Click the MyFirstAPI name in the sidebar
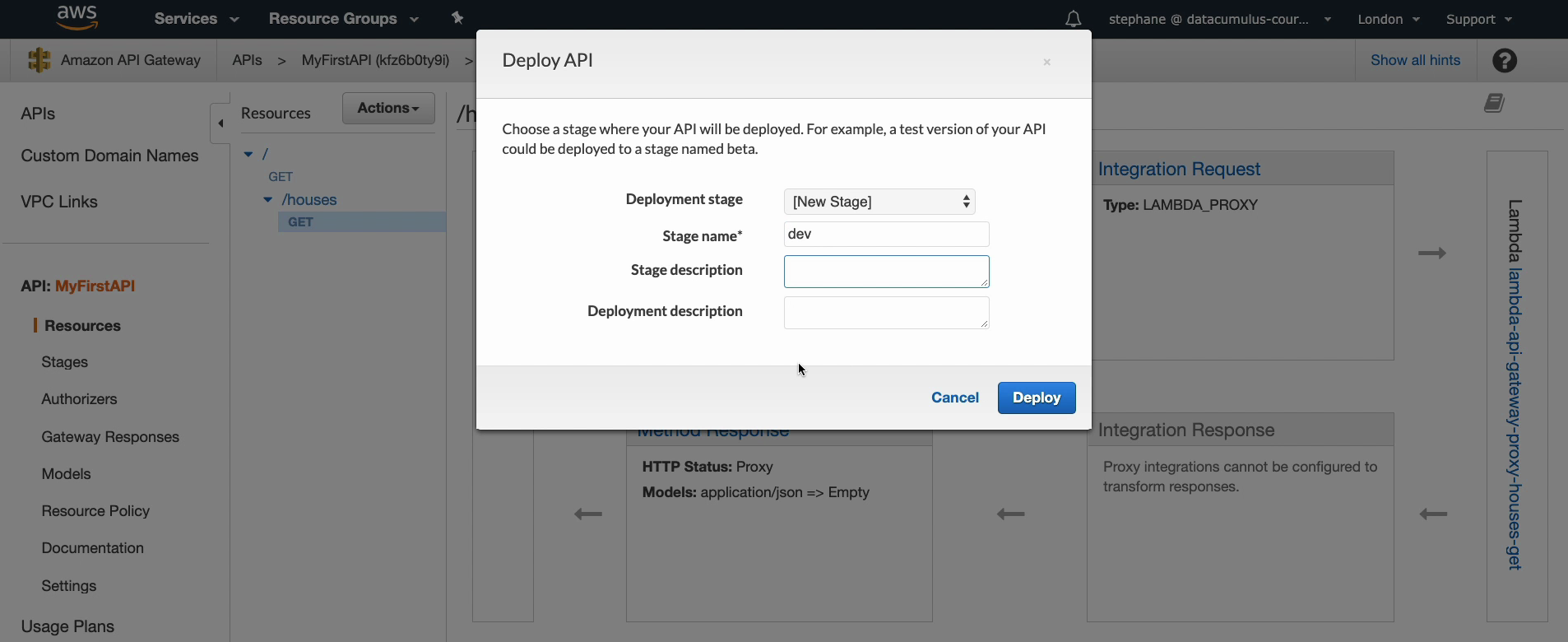The width and height of the screenshot is (1568, 642). (95, 286)
